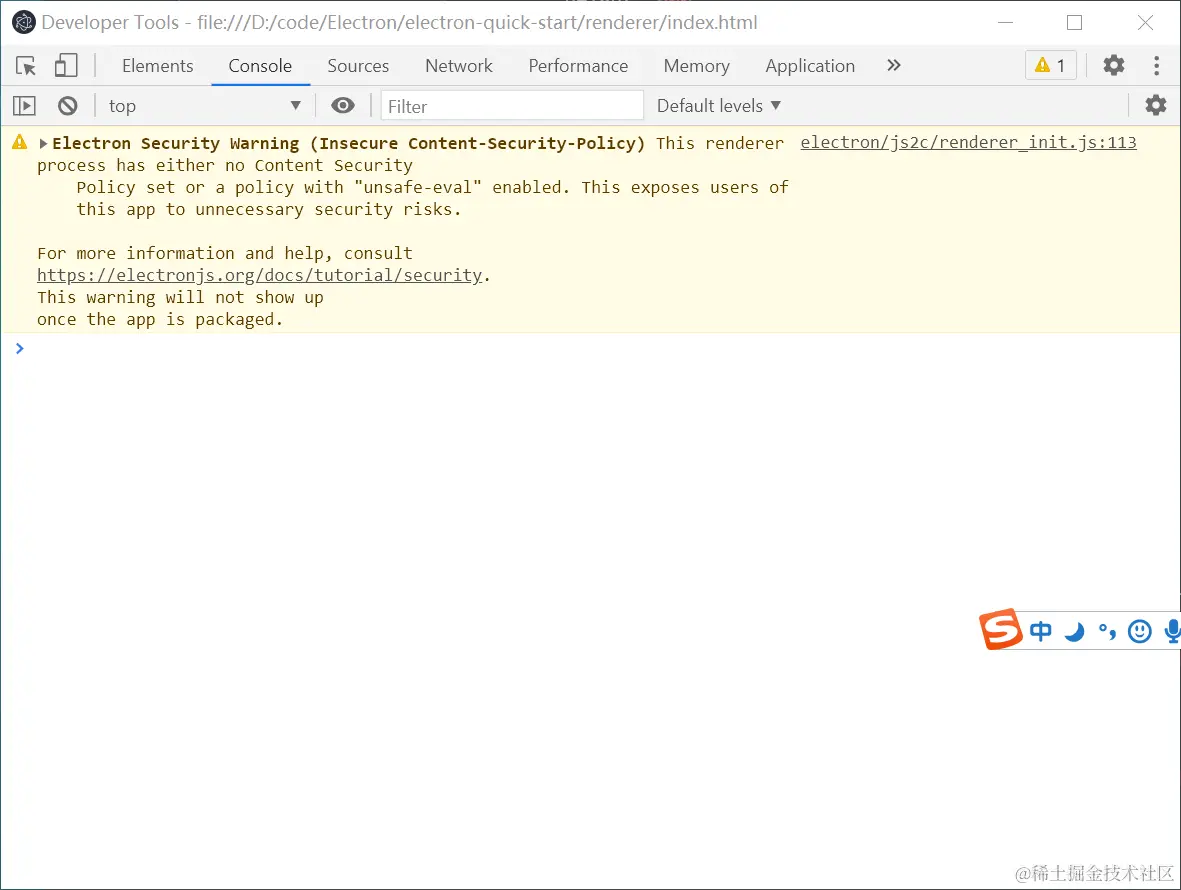Click the text 'once the app is packaged.'
Image resolution: width=1181 pixels, height=890 pixels.
[160, 320]
